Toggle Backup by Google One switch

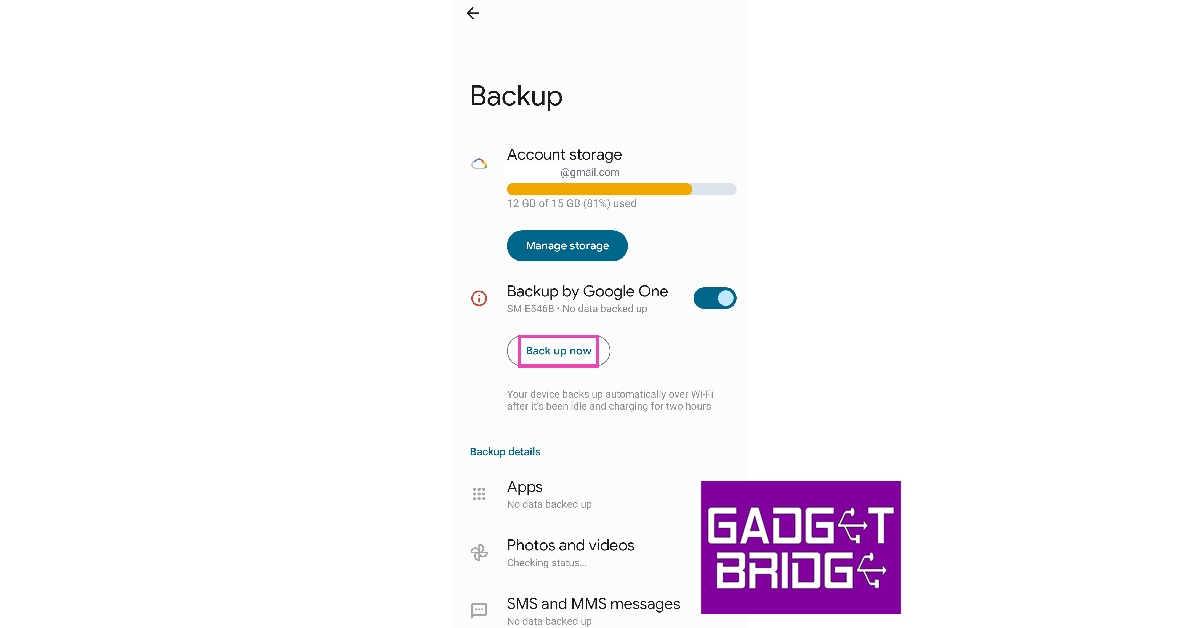point(715,298)
